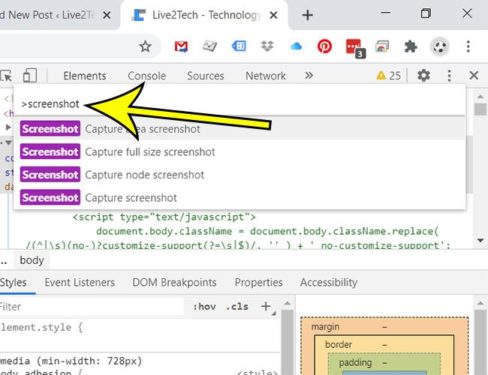Click the pencil-note extension icon

pyautogui.click(x=210, y=46)
